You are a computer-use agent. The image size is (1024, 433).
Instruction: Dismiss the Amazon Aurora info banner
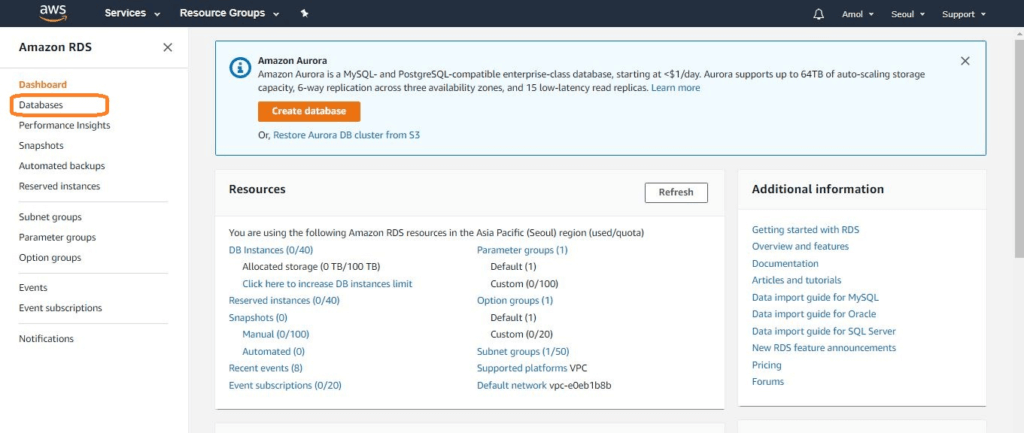pos(965,61)
